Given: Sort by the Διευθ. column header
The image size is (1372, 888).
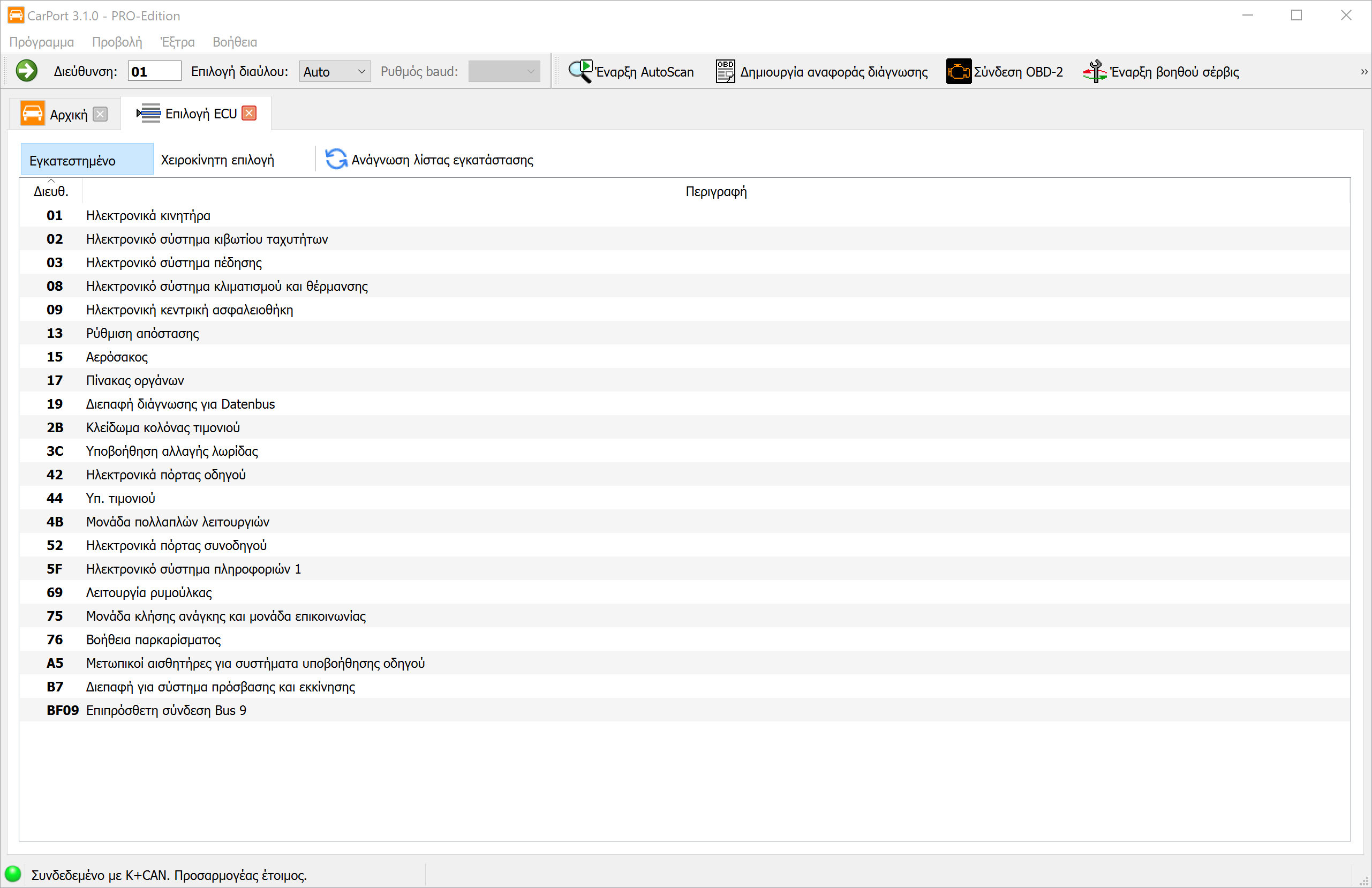Looking at the screenshot, I should (x=51, y=191).
